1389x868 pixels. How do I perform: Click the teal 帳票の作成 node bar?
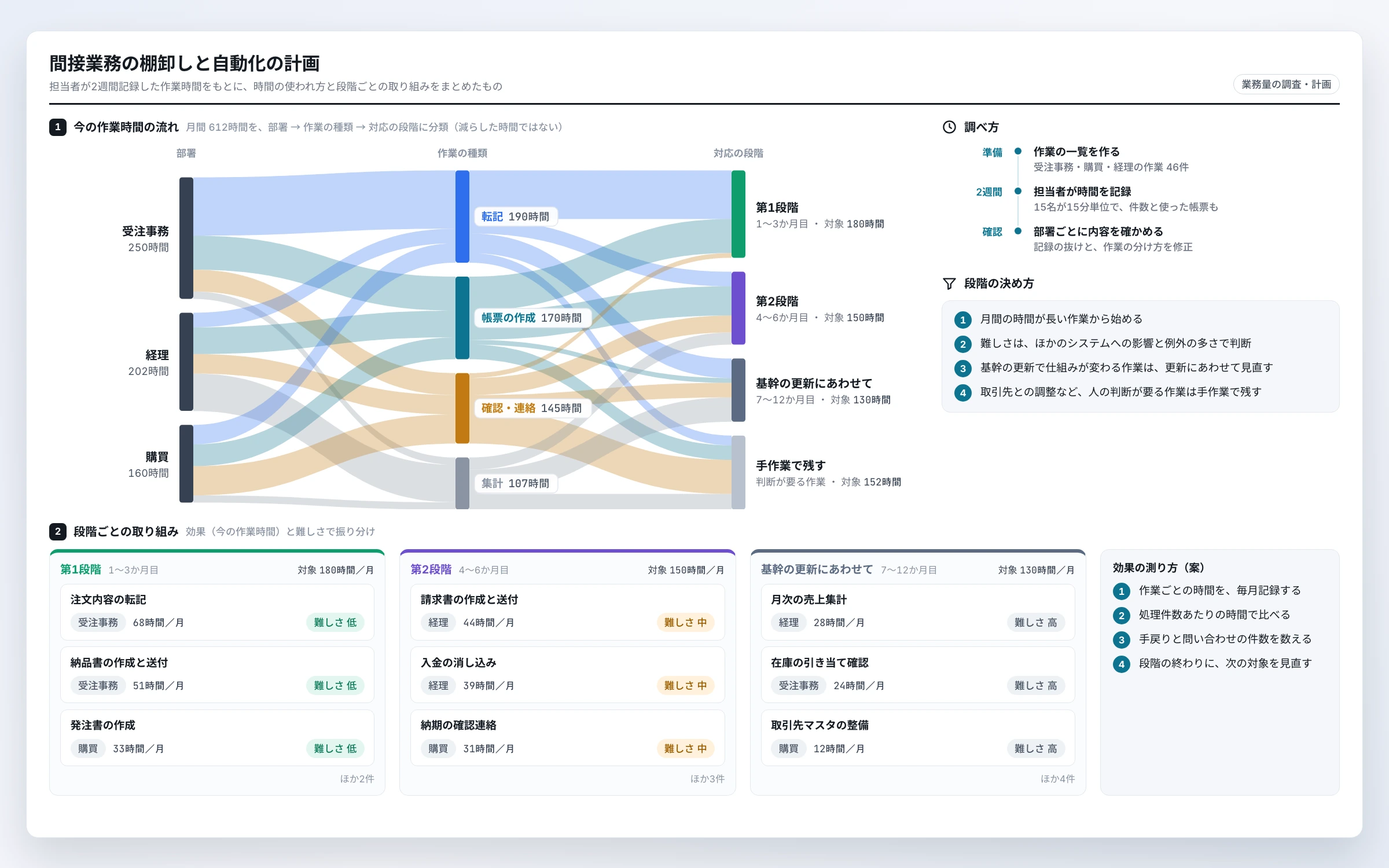pyautogui.click(x=462, y=318)
